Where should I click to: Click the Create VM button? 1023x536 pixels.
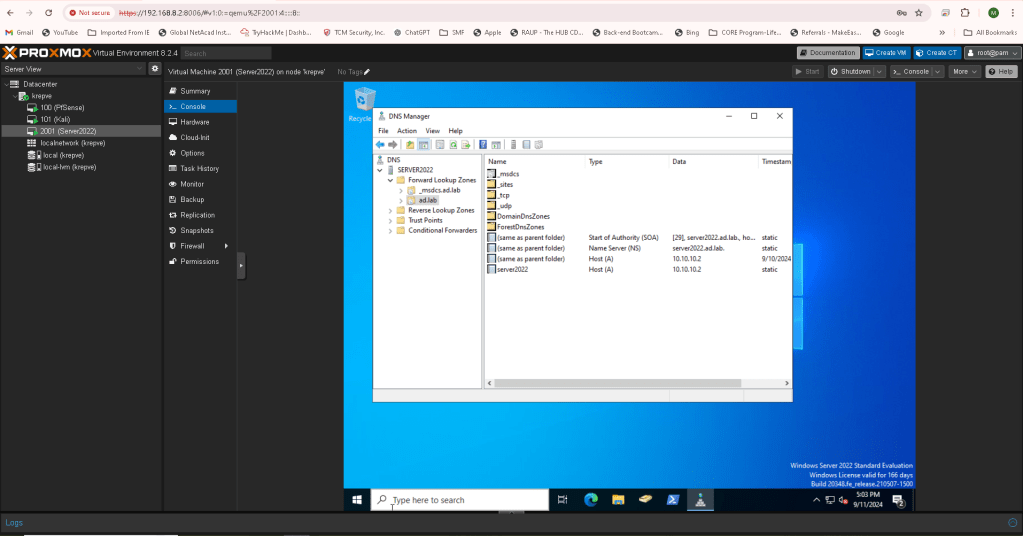[x=886, y=52]
